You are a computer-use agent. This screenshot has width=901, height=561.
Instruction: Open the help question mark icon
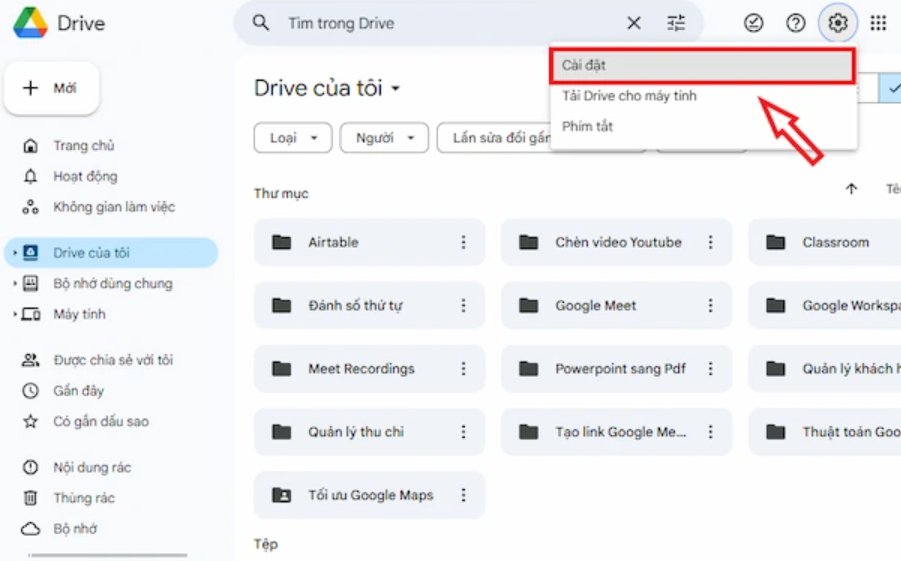(796, 23)
